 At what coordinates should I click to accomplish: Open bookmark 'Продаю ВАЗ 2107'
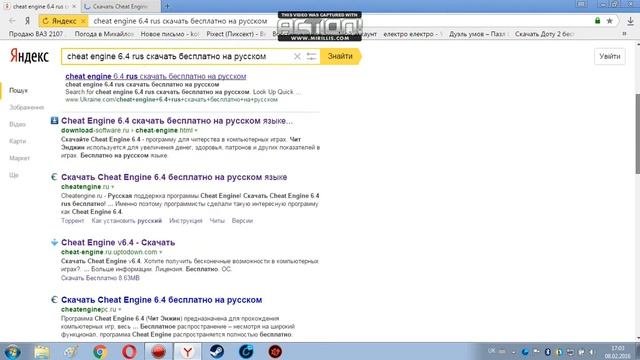click(36, 34)
